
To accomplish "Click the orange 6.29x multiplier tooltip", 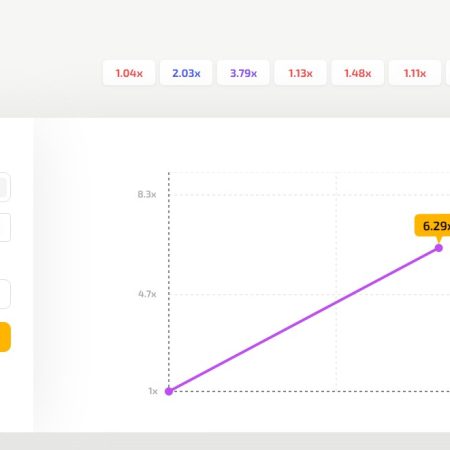I will pyautogui.click(x=433, y=226).
